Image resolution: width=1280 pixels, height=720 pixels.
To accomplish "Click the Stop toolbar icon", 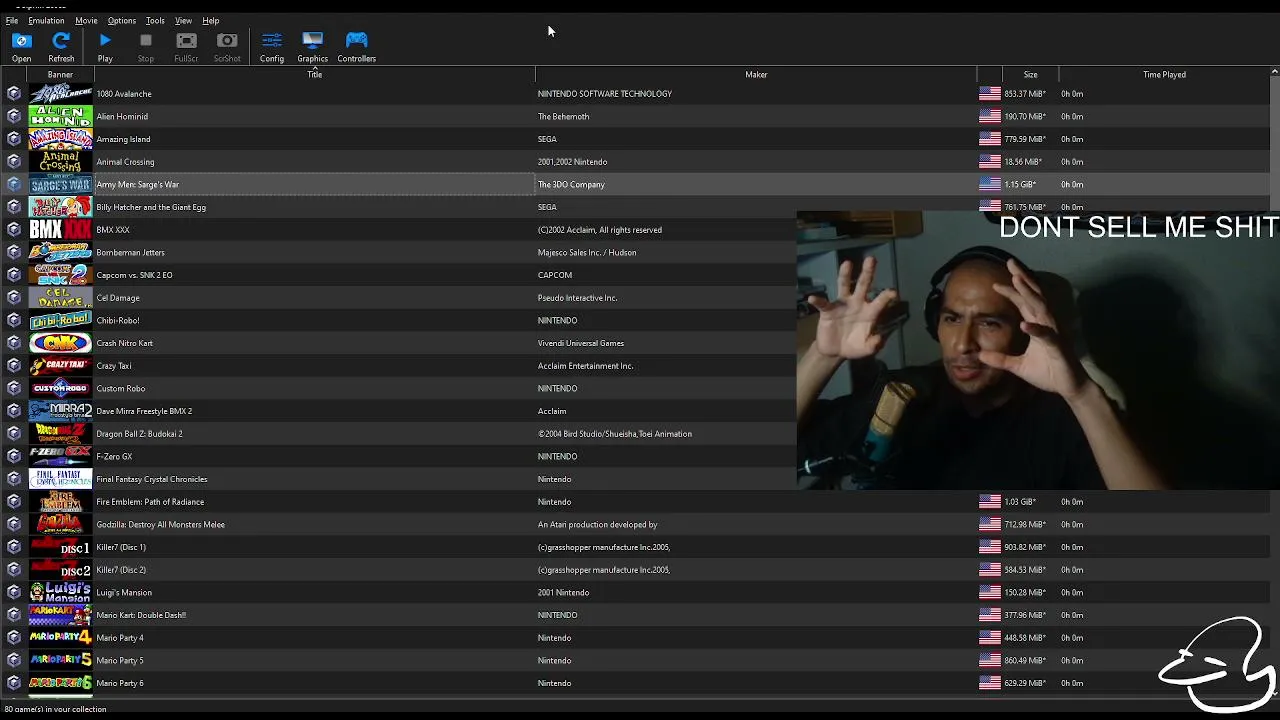I will [146, 46].
